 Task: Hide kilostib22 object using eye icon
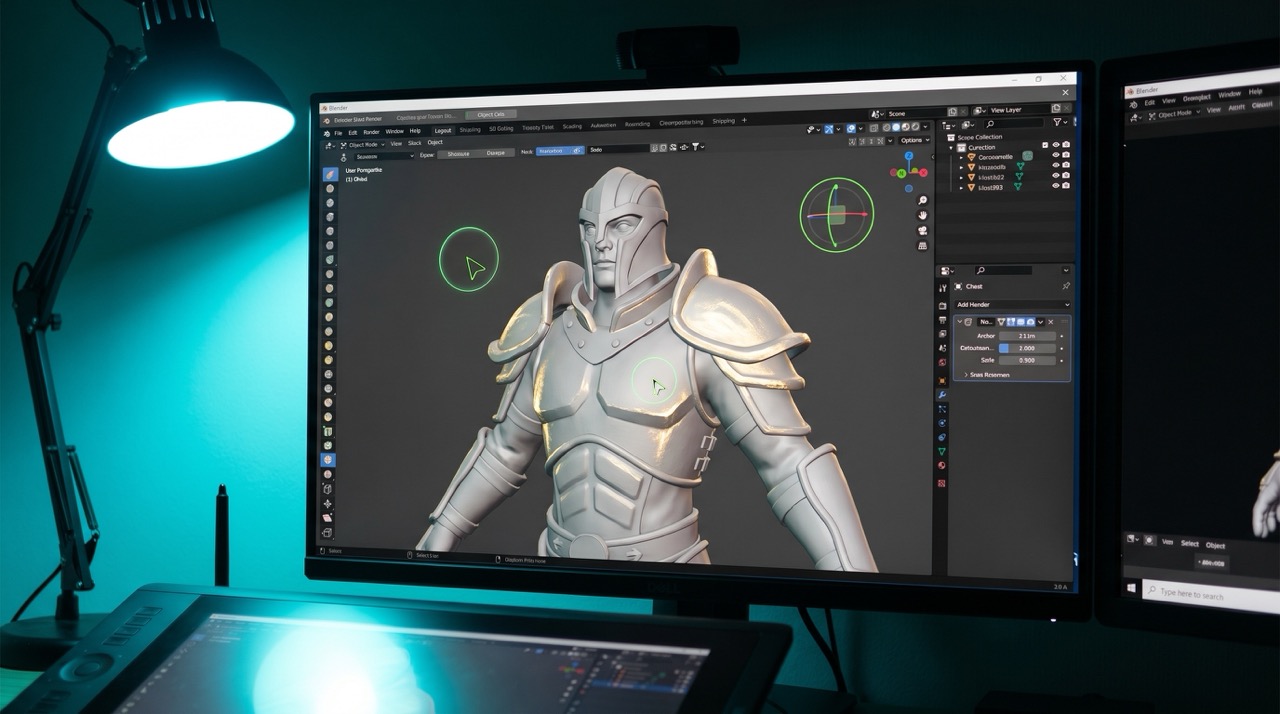1056,175
